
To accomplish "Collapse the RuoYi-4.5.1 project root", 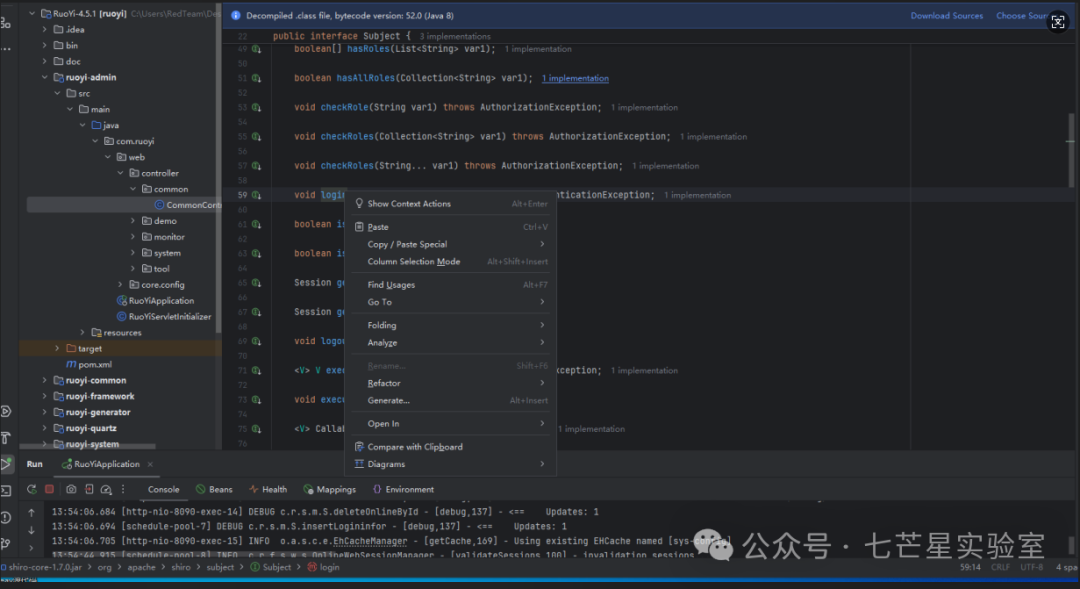I will click(x=32, y=13).
